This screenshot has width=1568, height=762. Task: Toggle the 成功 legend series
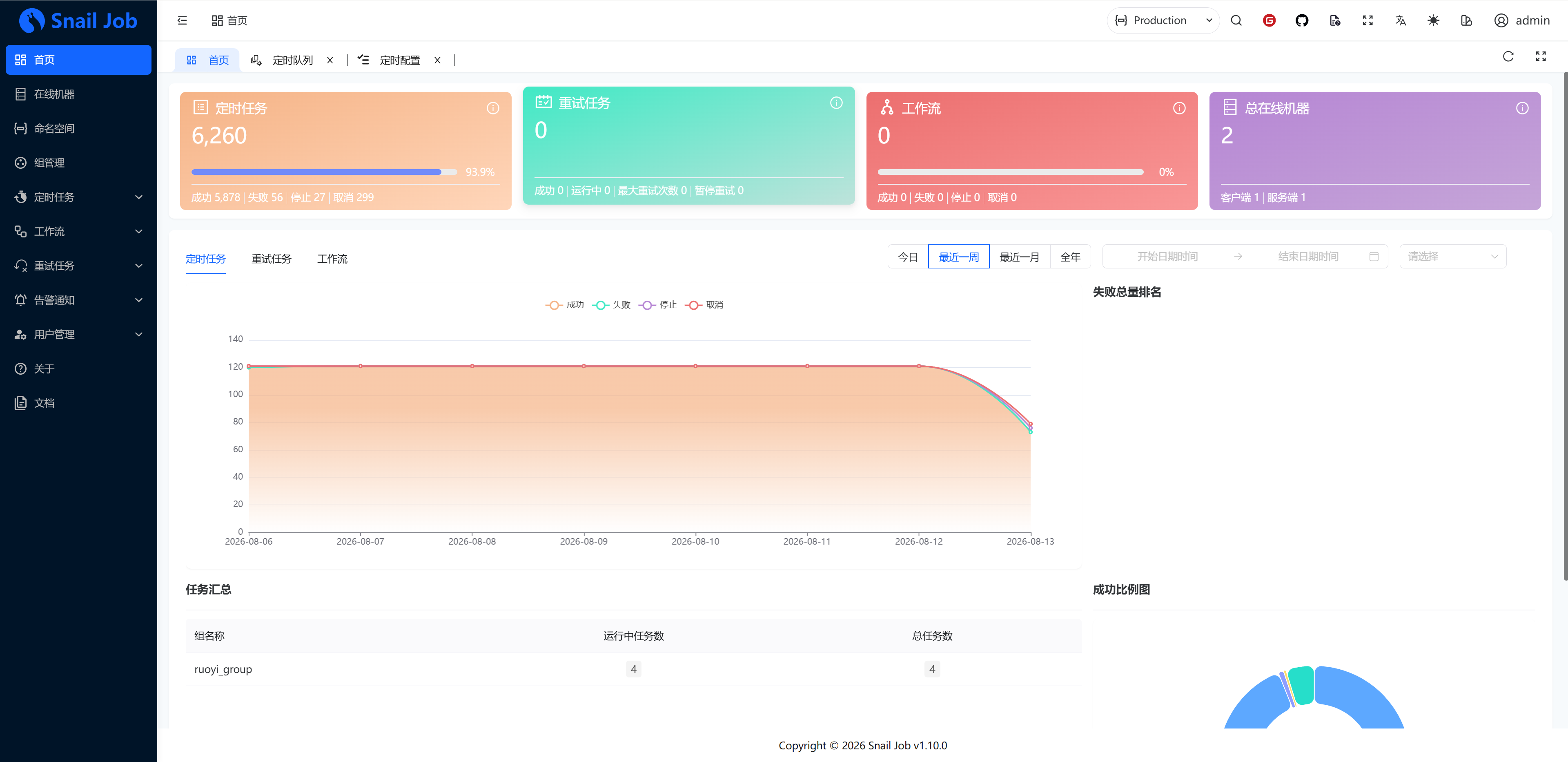point(564,304)
